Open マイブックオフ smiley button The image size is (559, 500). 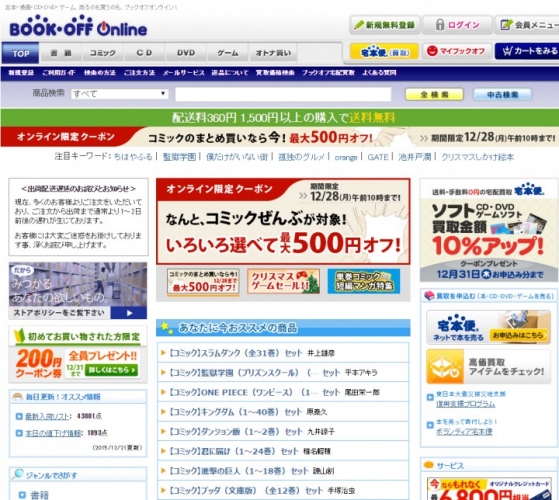(457, 52)
